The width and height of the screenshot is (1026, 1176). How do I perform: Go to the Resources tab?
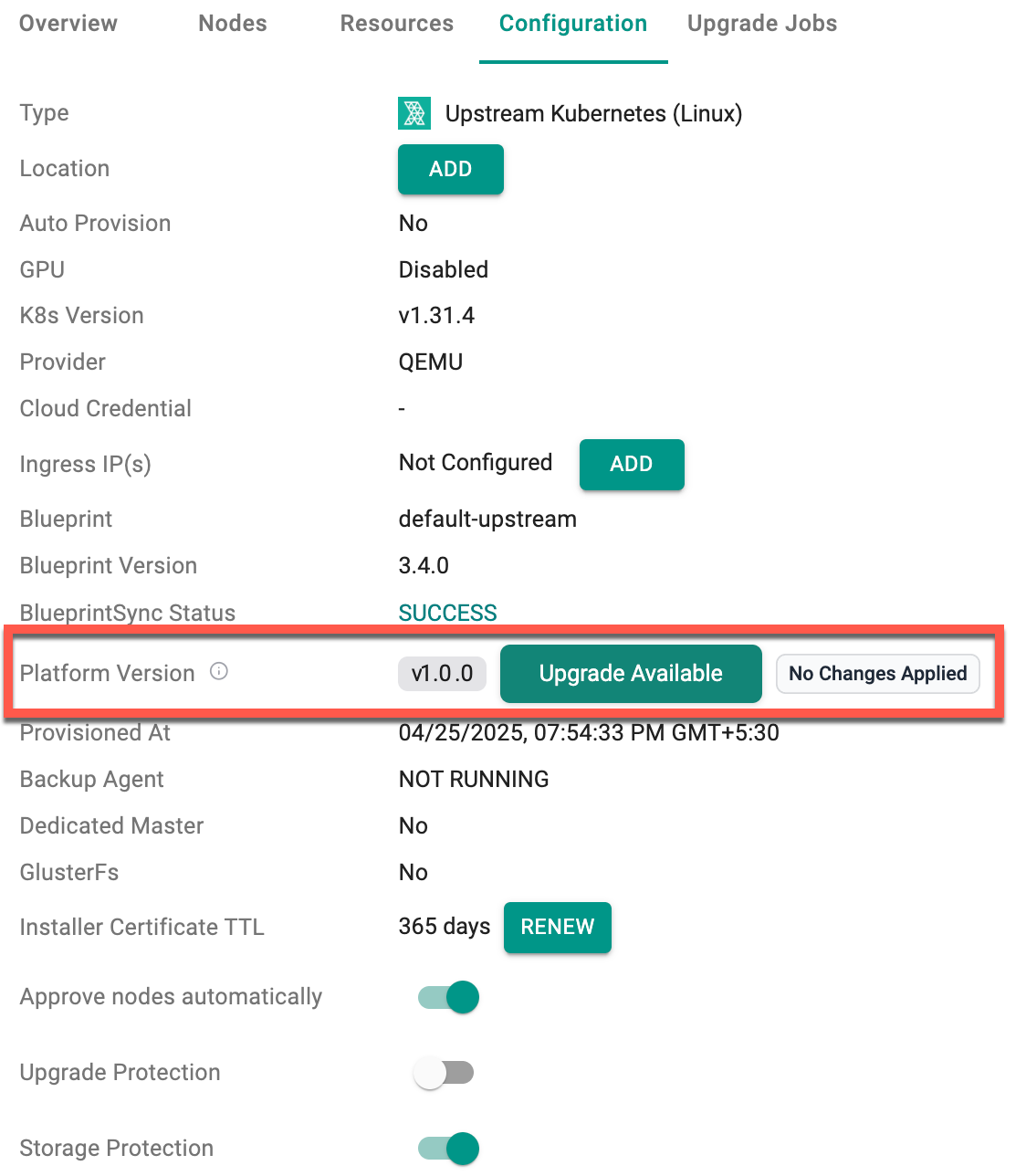point(397,24)
